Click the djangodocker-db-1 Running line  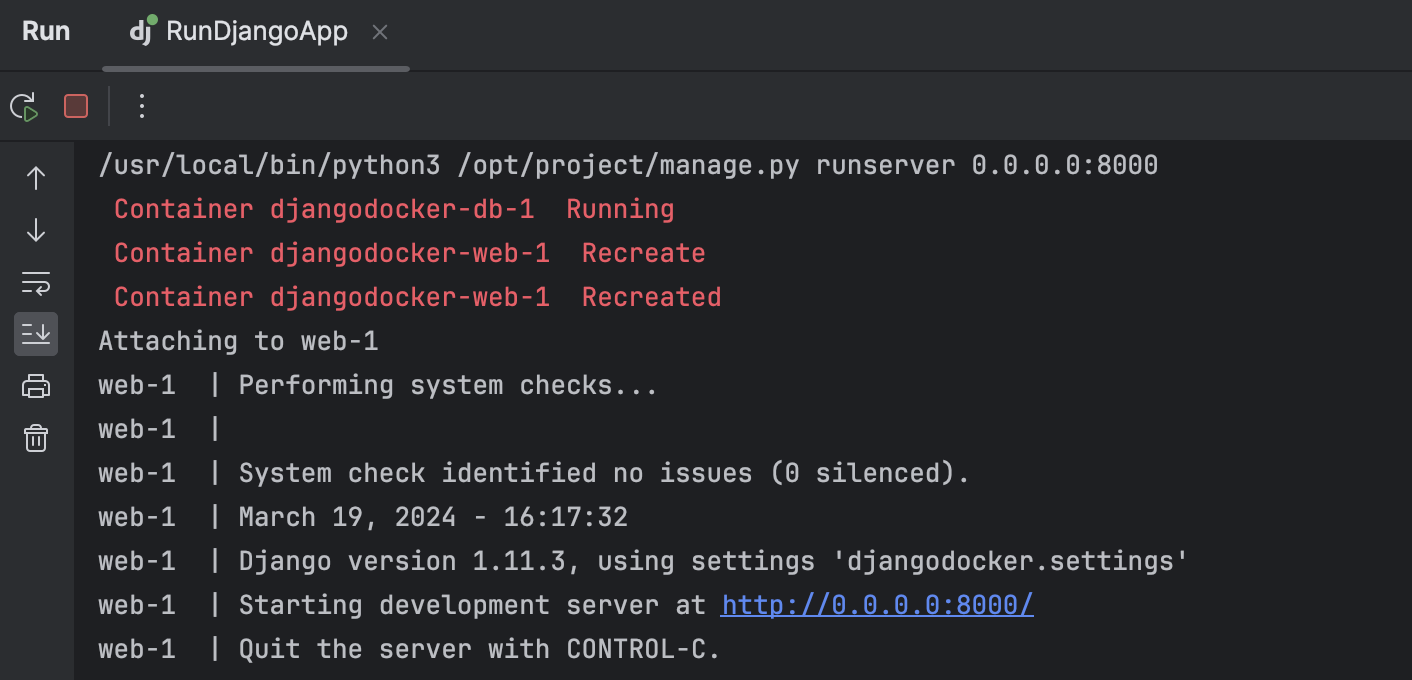coord(394,209)
